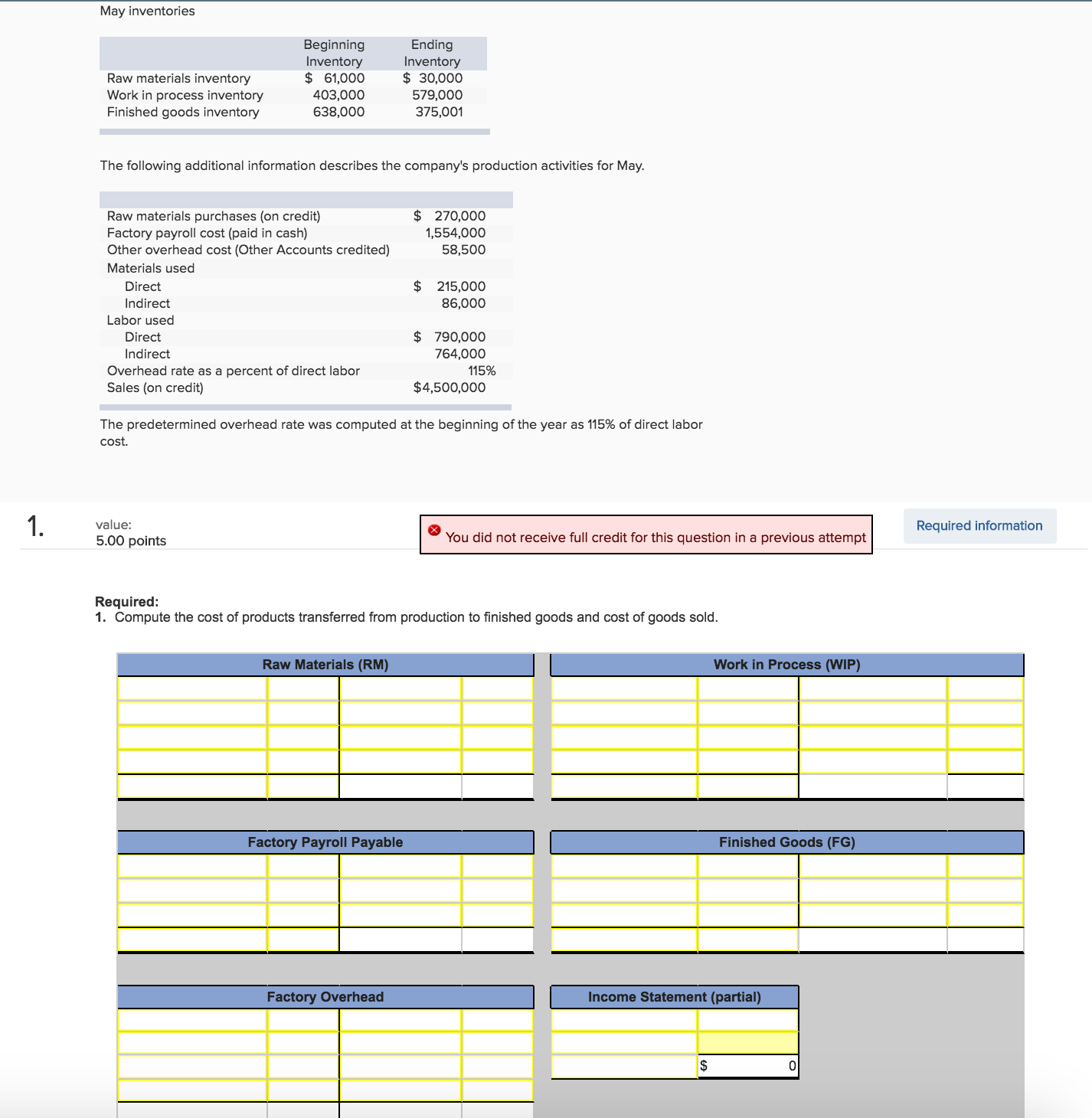Screen dimensions: 1092x1118
Task: Click the first debit amount cell under Work in Process (WIP)
Action: click(748, 688)
